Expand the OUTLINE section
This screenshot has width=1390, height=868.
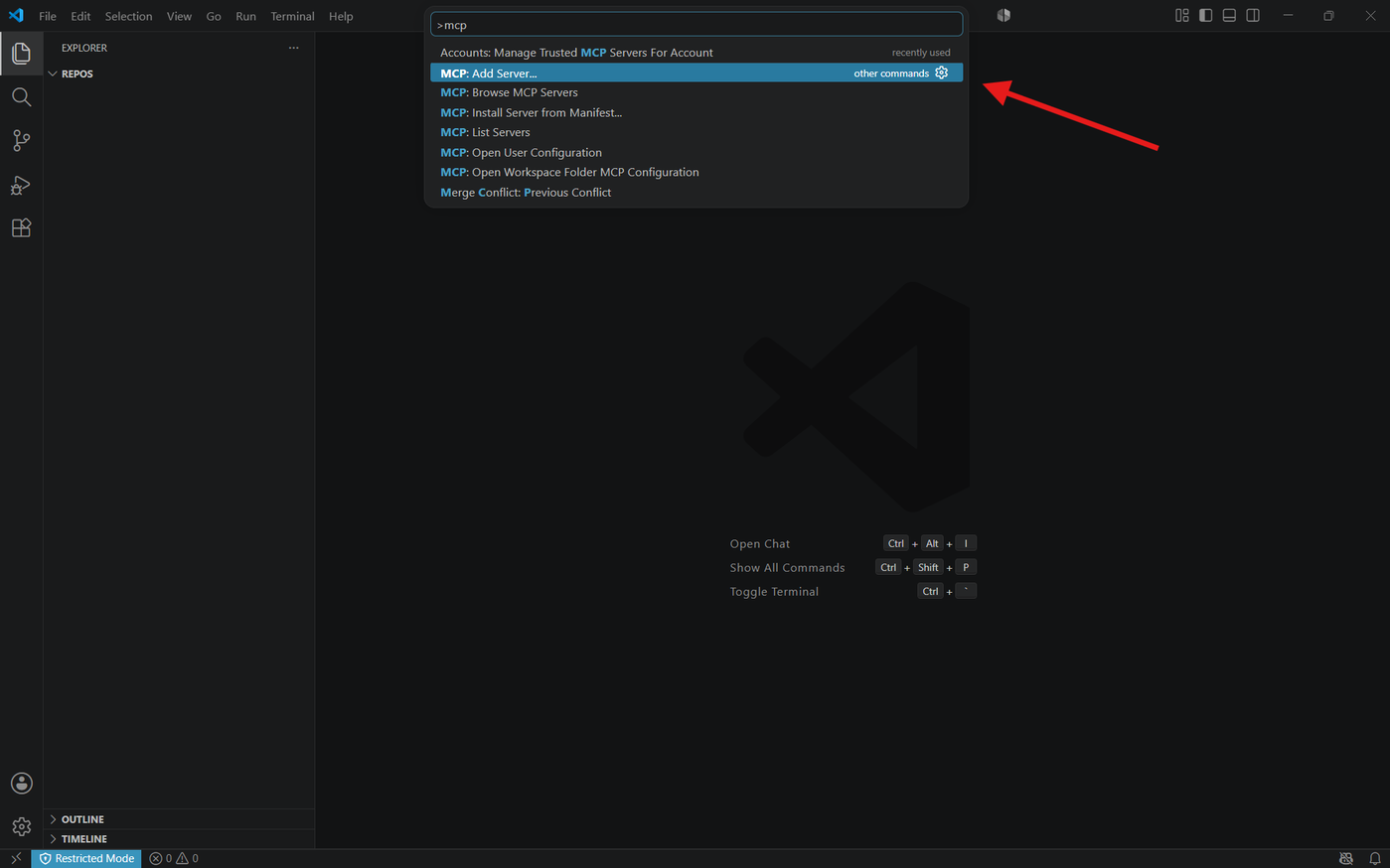[x=179, y=819]
